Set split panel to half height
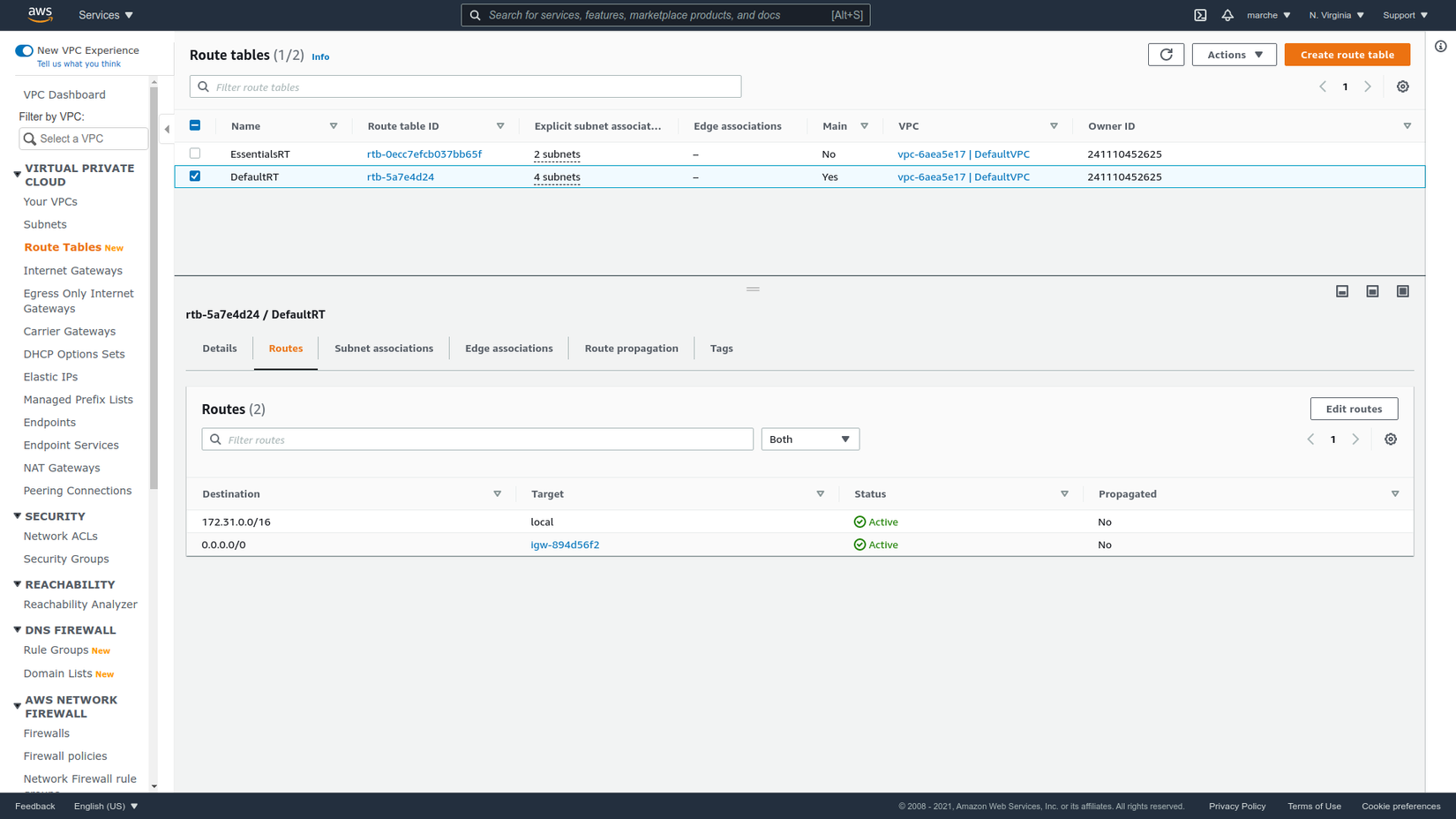This screenshot has width=1456, height=819. point(1372,291)
